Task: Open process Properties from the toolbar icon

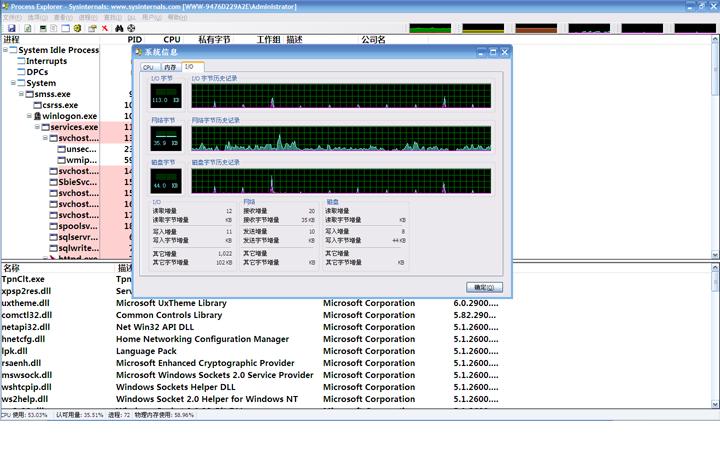Action: pos(92,28)
